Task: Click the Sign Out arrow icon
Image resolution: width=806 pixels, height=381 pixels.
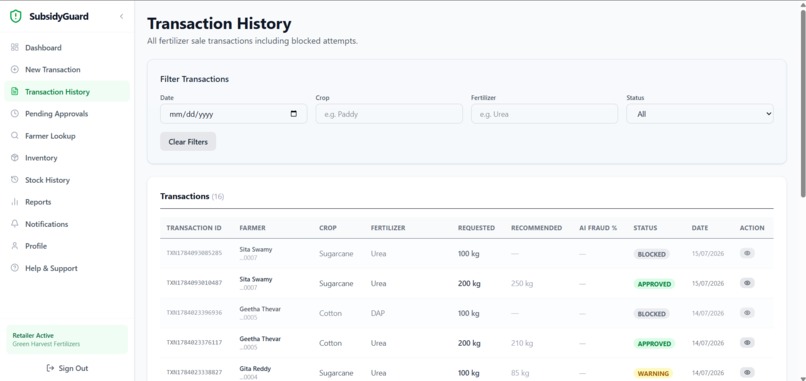Action: pyautogui.click(x=50, y=368)
